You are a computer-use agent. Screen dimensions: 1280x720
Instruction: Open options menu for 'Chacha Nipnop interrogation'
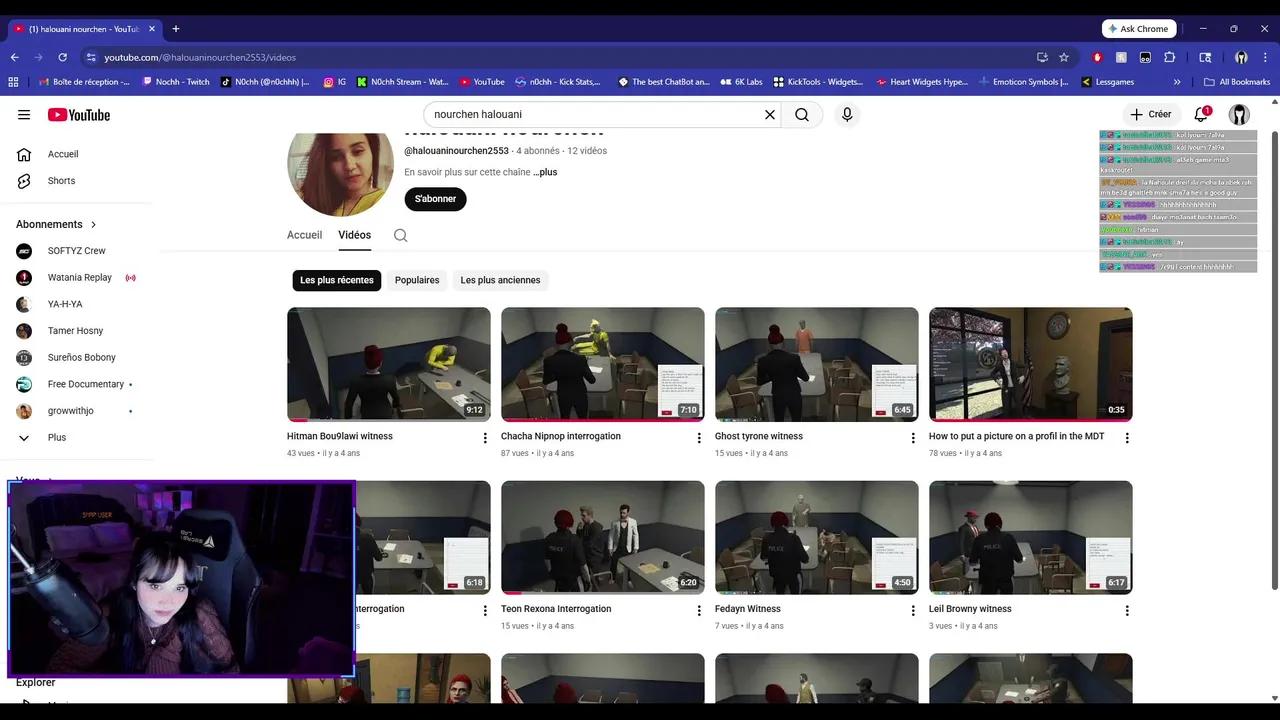point(699,437)
